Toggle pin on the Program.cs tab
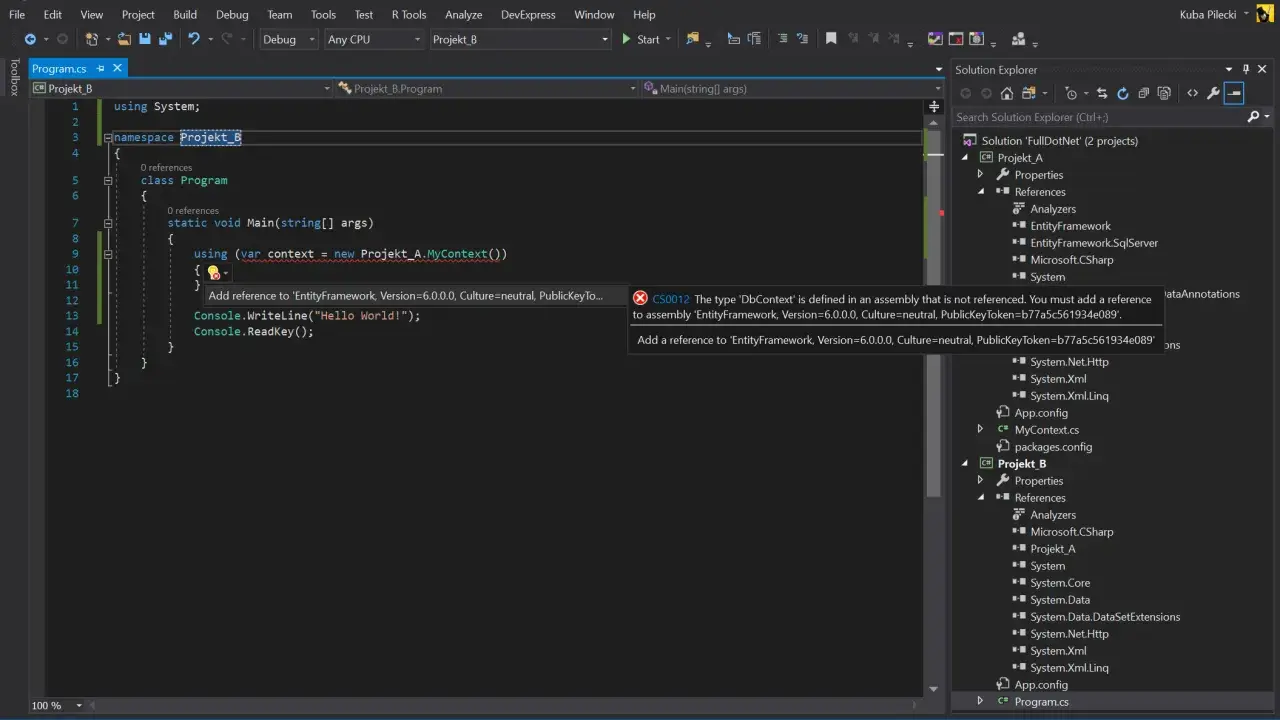 (100, 68)
